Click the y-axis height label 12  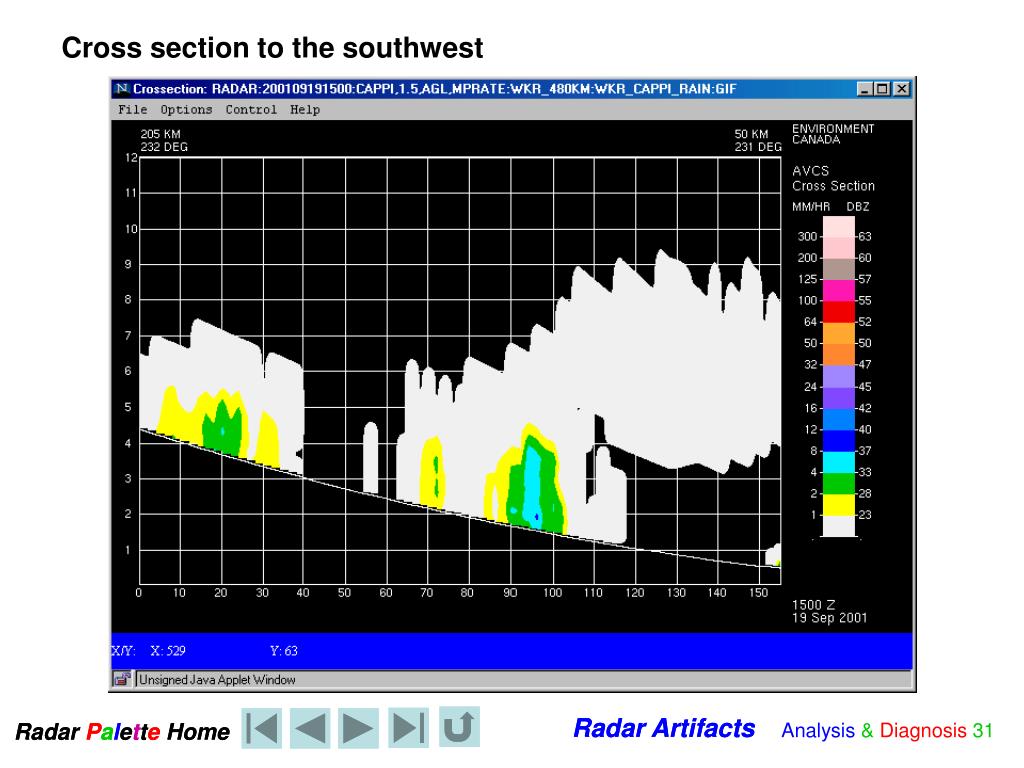[x=131, y=157]
